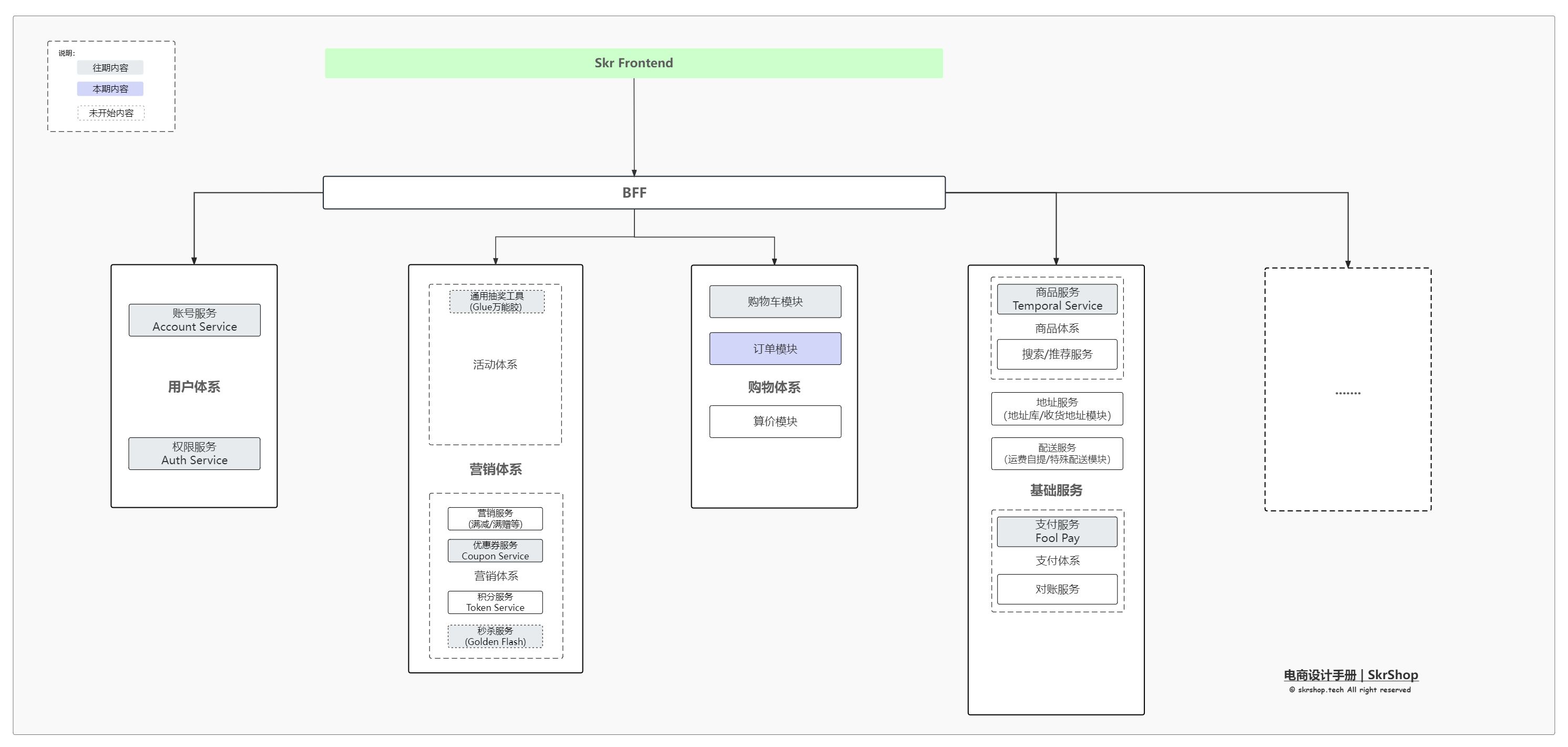The height and width of the screenshot is (747, 1568).
Task: Click the 对账服务 box
Action: 1057,589
